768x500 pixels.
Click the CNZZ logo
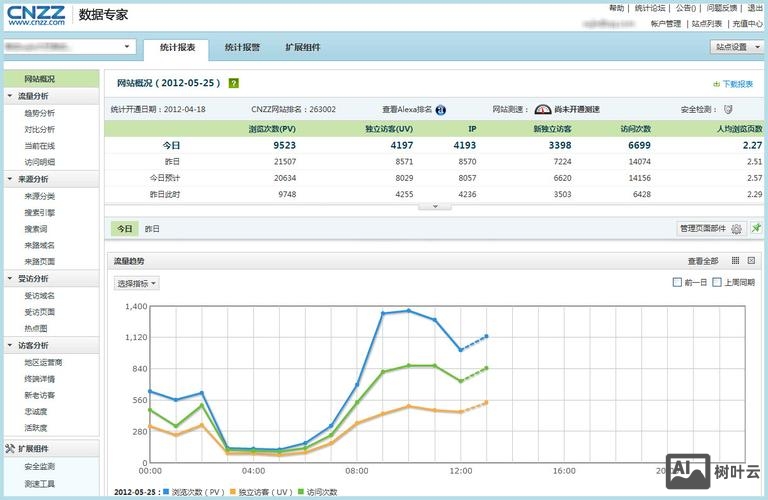[36, 15]
